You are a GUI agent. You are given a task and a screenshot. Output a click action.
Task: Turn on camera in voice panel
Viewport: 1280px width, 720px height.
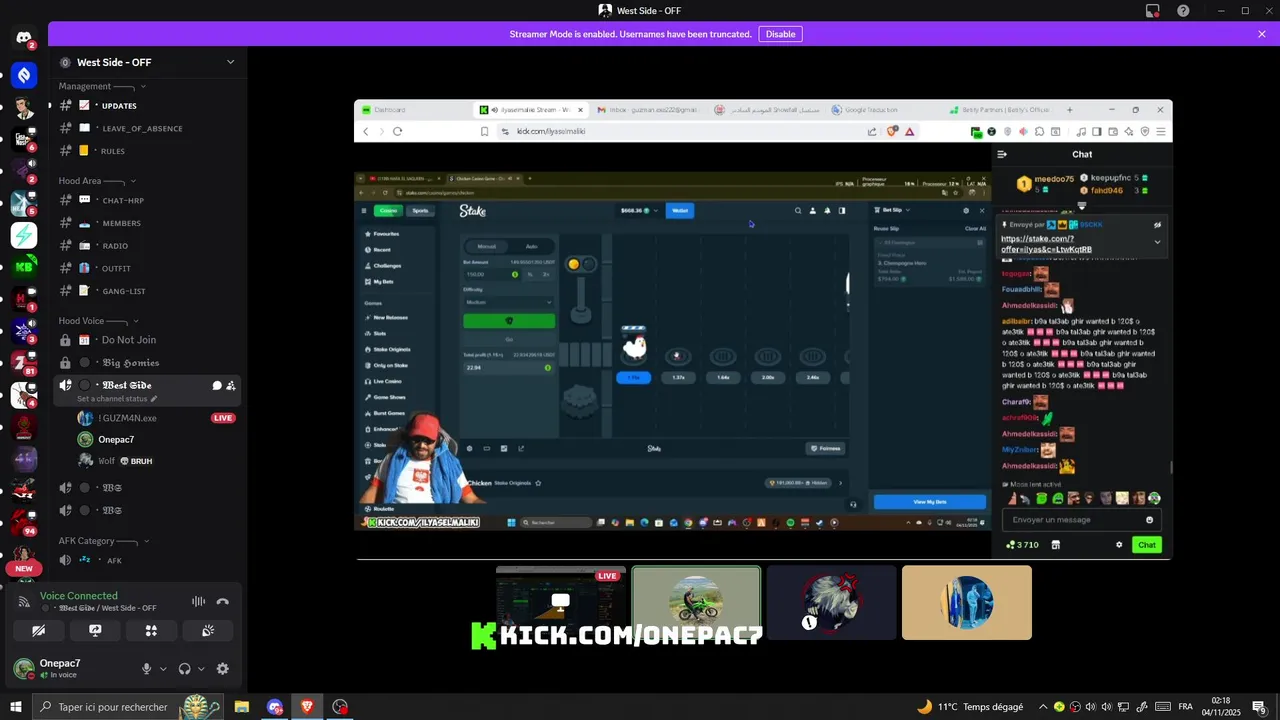click(x=38, y=631)
